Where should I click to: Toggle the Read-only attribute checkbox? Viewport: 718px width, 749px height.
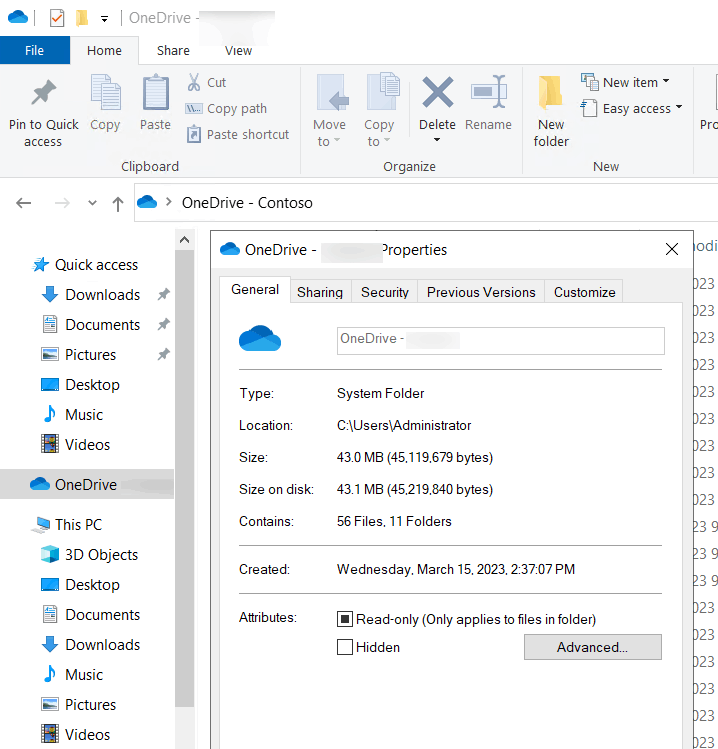[x=345, y=619]
